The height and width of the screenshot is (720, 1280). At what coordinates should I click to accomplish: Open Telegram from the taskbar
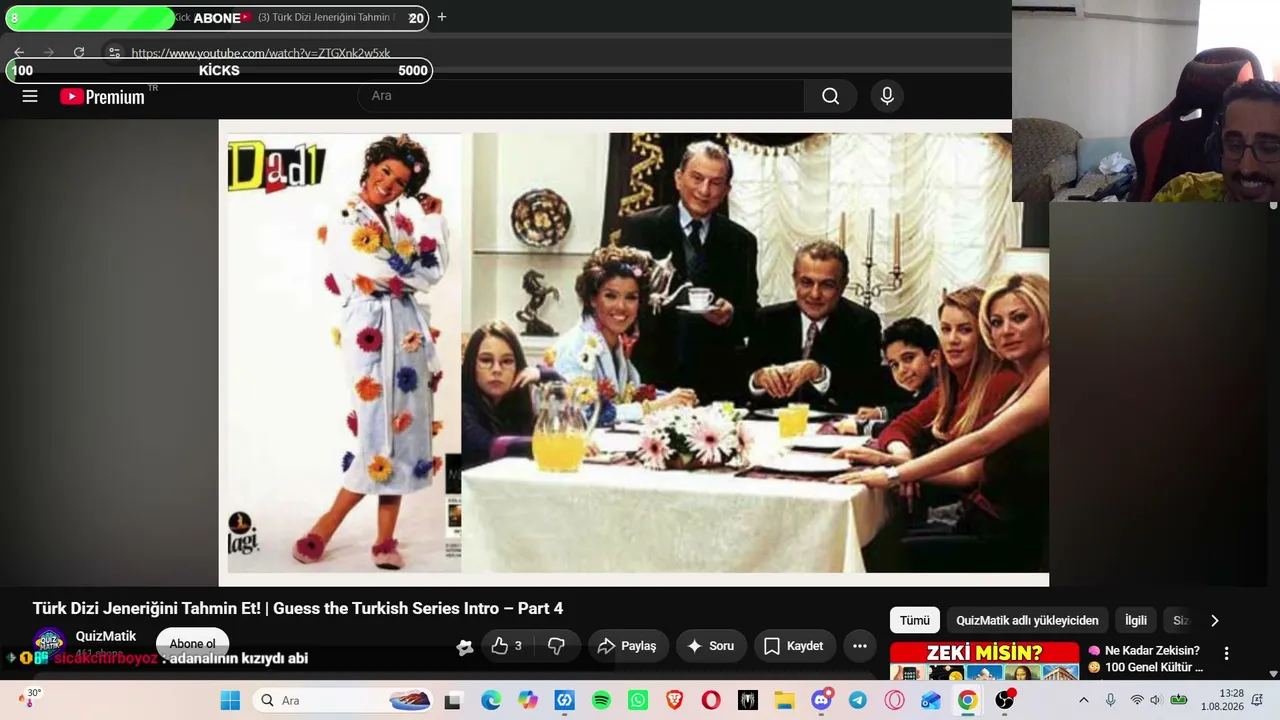(x=858, y=700)
